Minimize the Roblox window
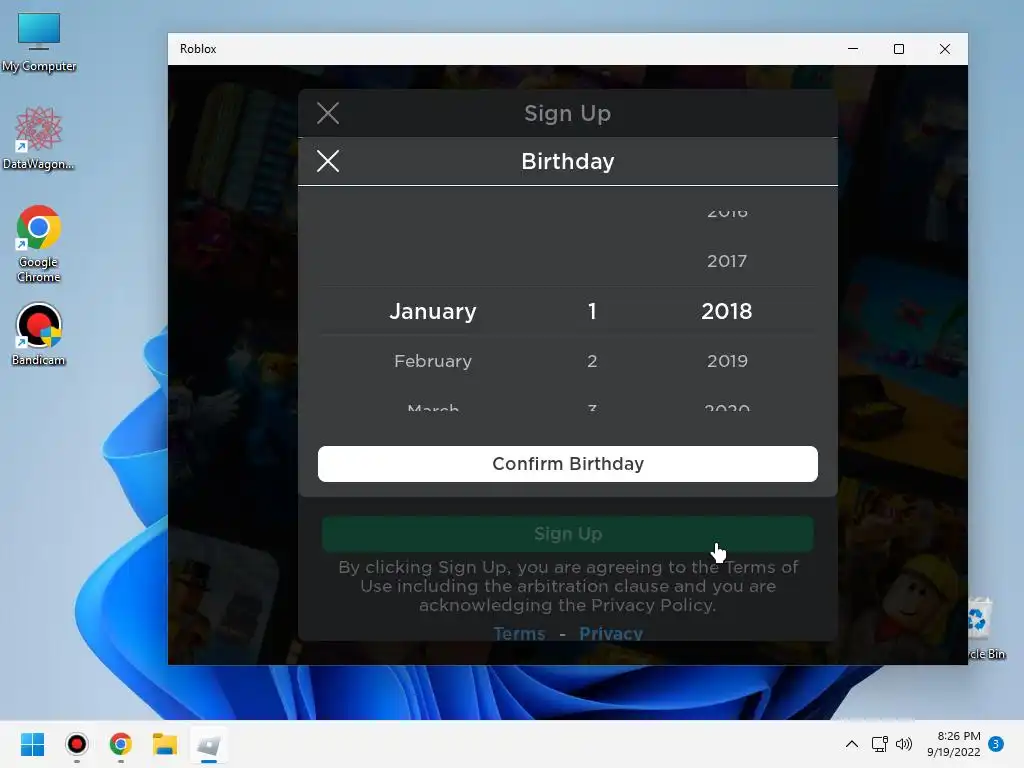Image resolution: width=1024 pixels, height=768 pixels. (853, 49)
